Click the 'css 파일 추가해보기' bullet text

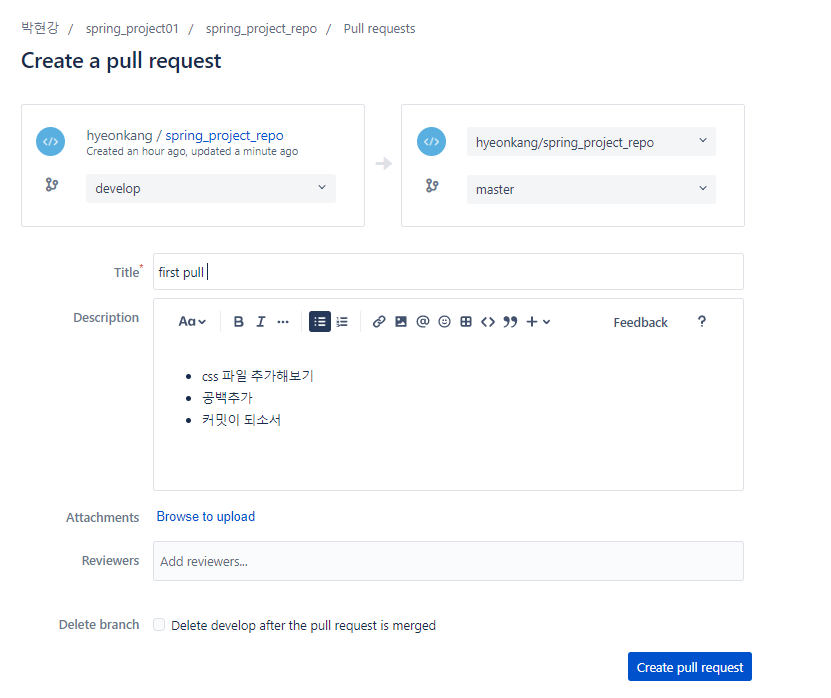tap(258, 376)
